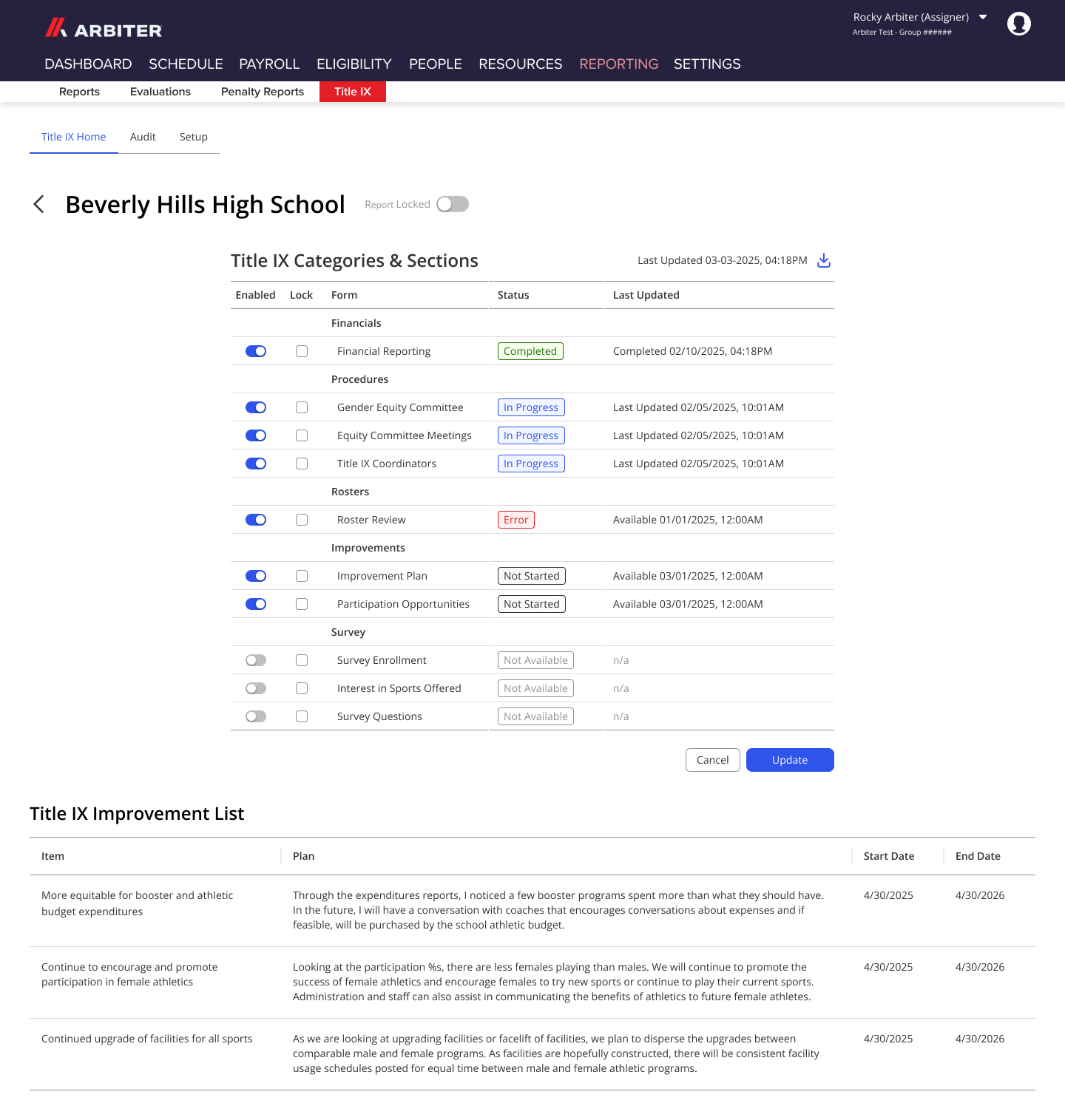Viewport: 1065px width, 1120px height.
Task: Click the Error status badge for Roster Review
Action: [515, 520]
